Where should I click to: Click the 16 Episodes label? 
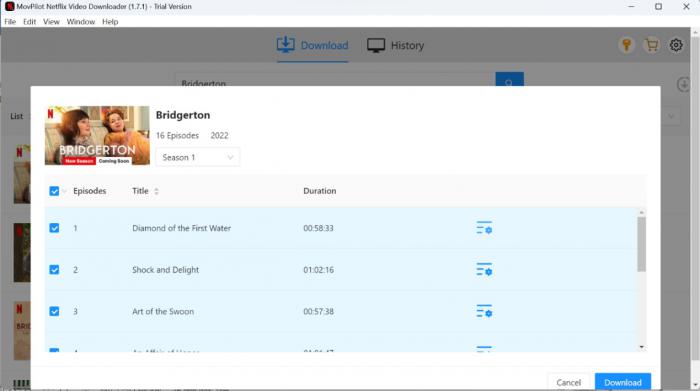click(x=177, y=135)
